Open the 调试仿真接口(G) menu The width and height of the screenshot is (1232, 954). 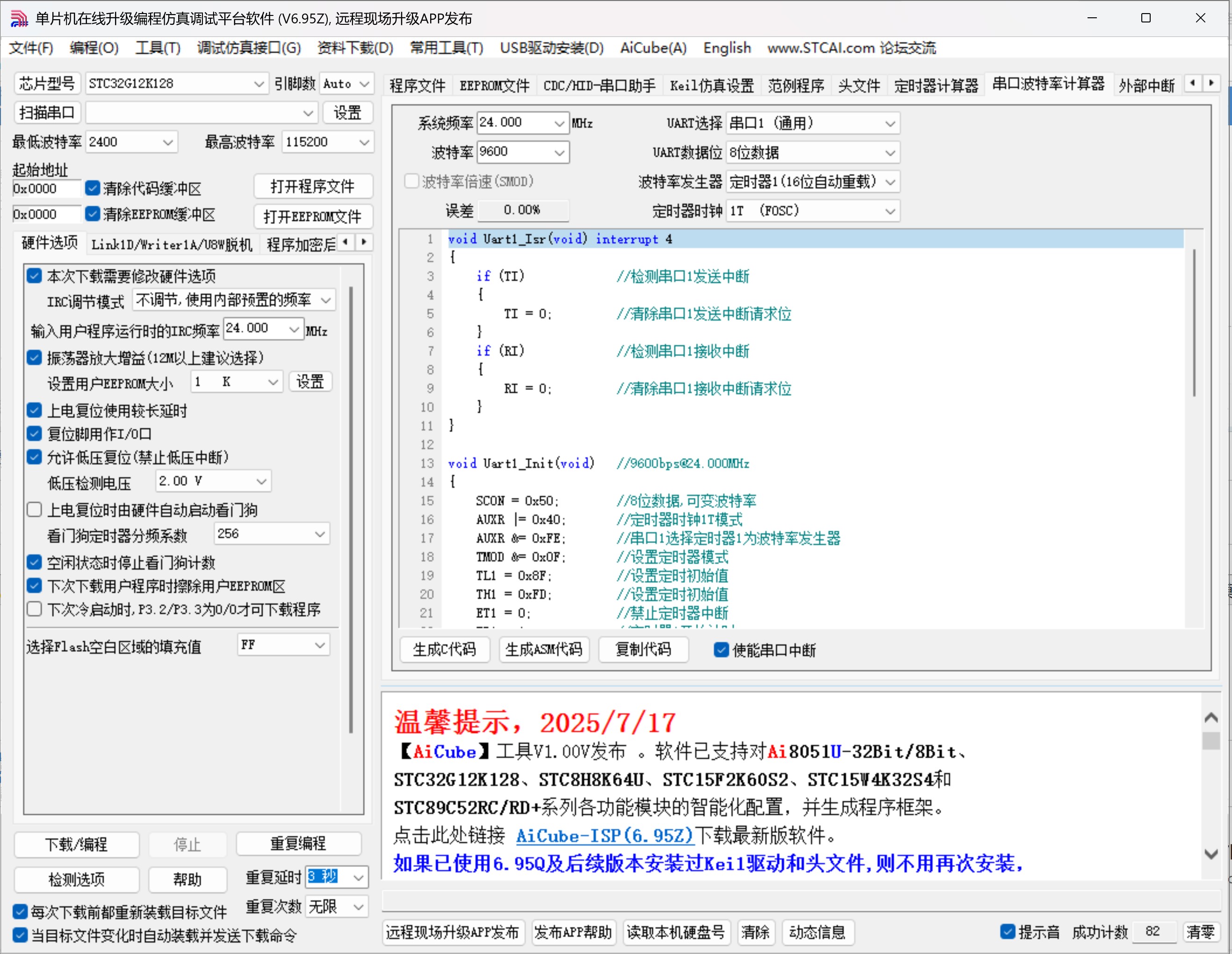point(249,48)
